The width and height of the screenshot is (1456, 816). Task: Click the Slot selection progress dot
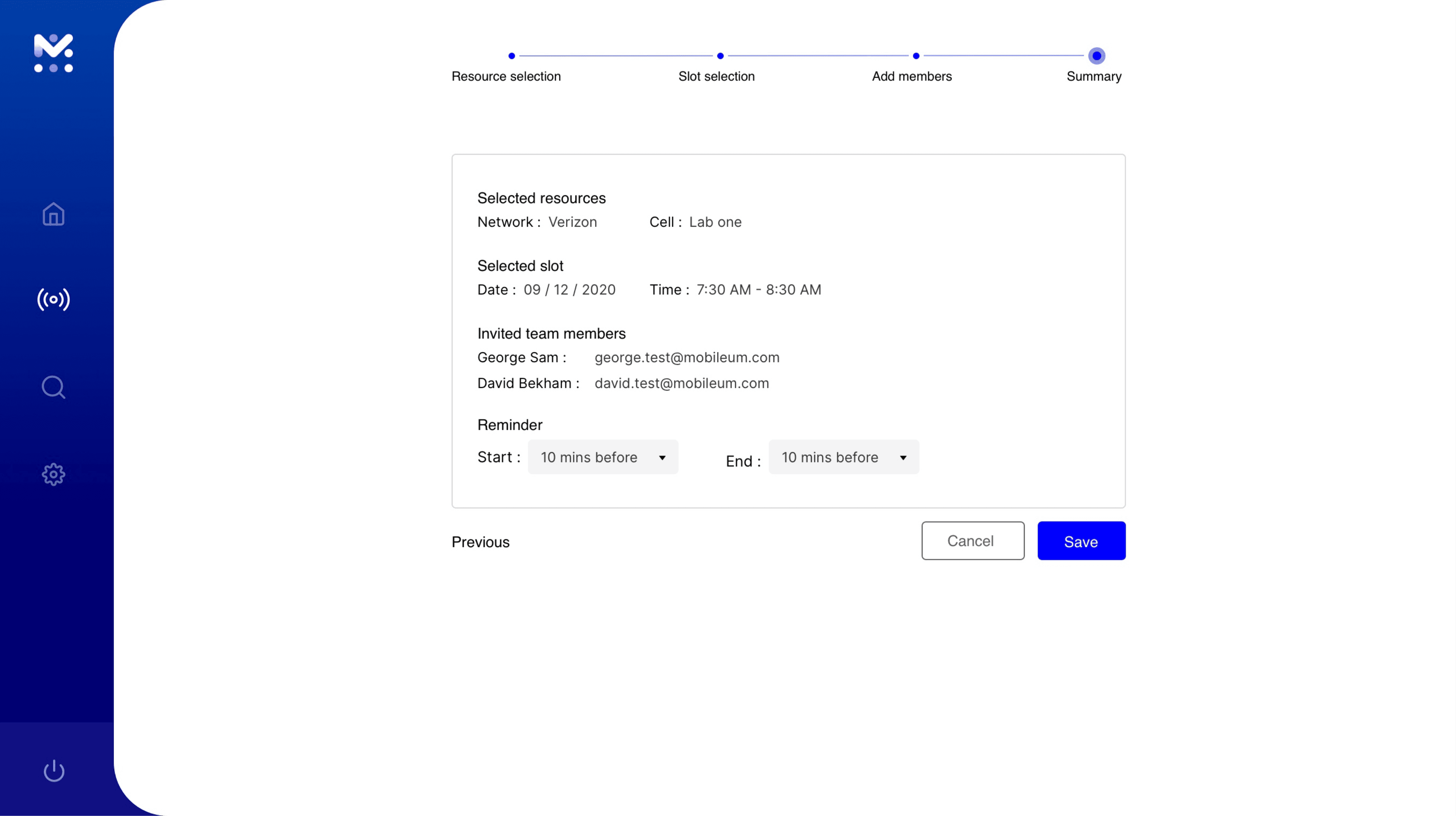(720, 56)
